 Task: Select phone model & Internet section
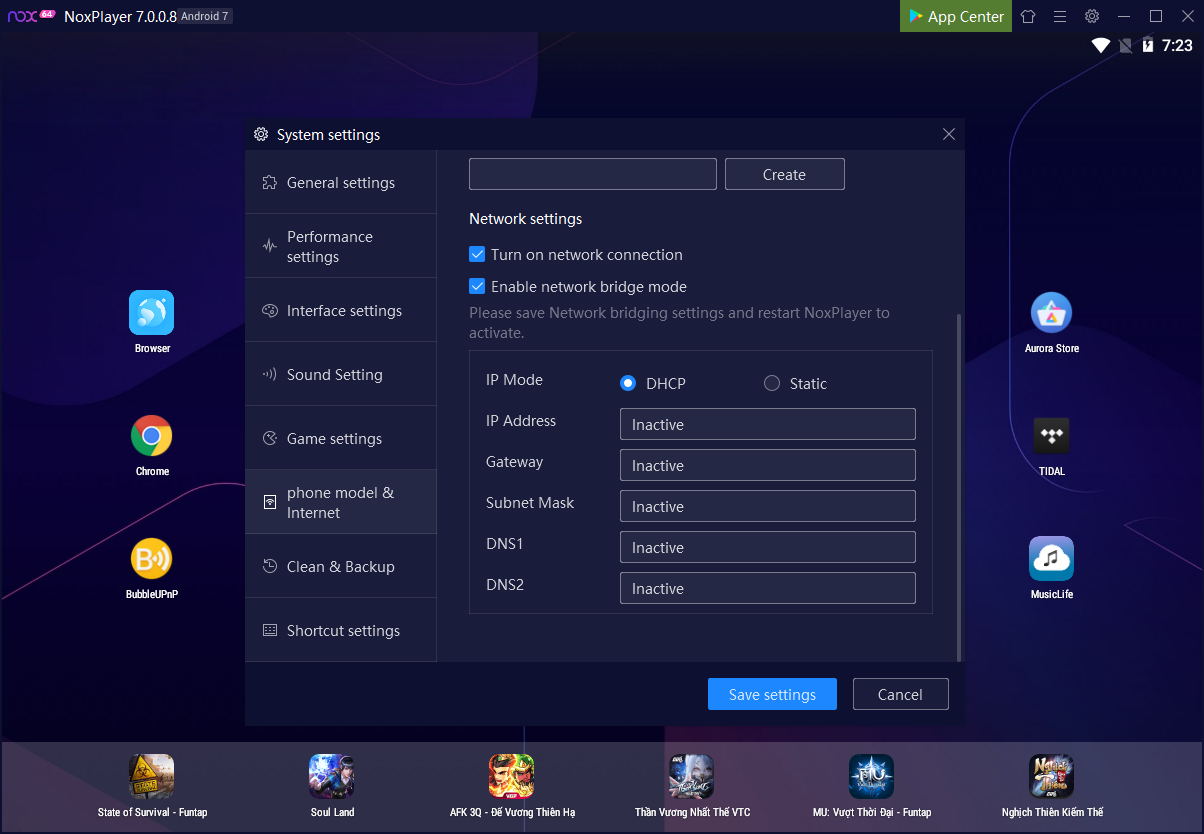point(341,502)
